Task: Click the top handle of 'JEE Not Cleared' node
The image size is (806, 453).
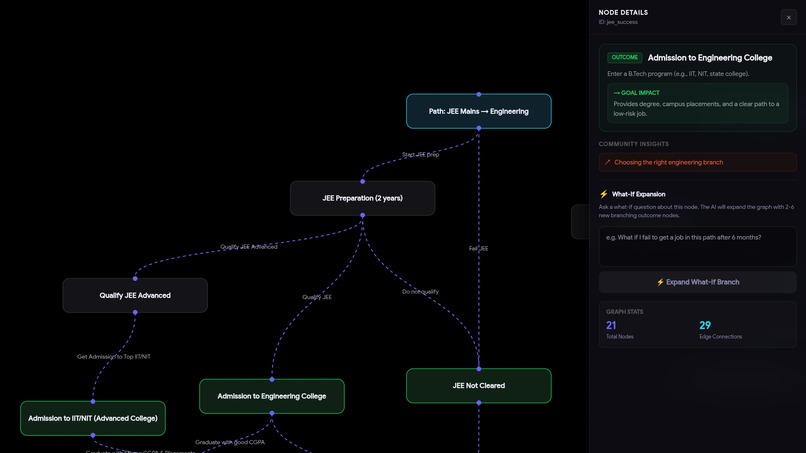Action: [x=479, y=369]
